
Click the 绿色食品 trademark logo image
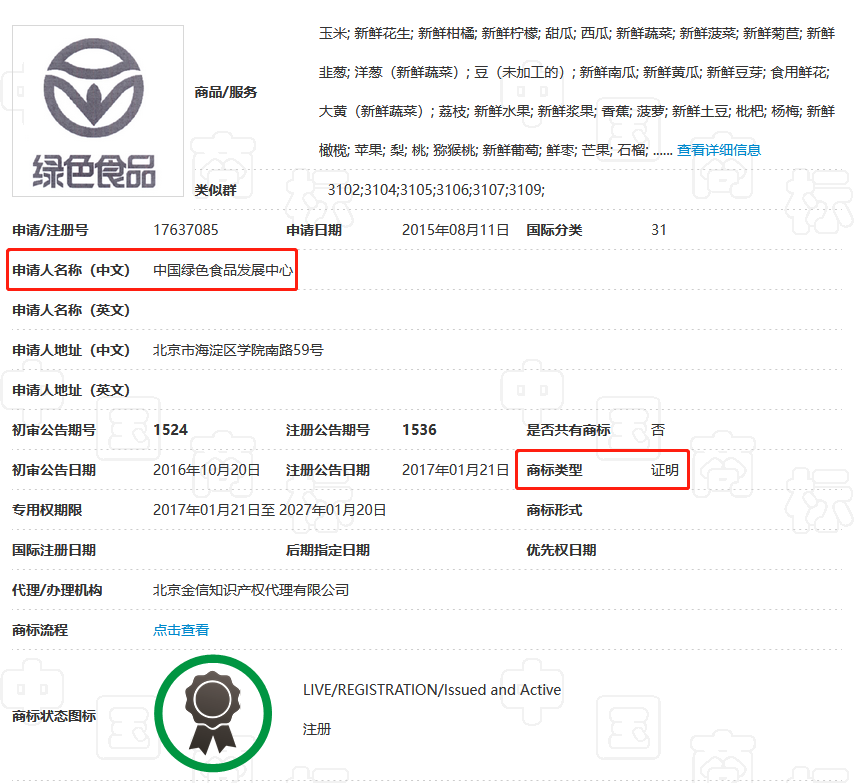[98, 111]
